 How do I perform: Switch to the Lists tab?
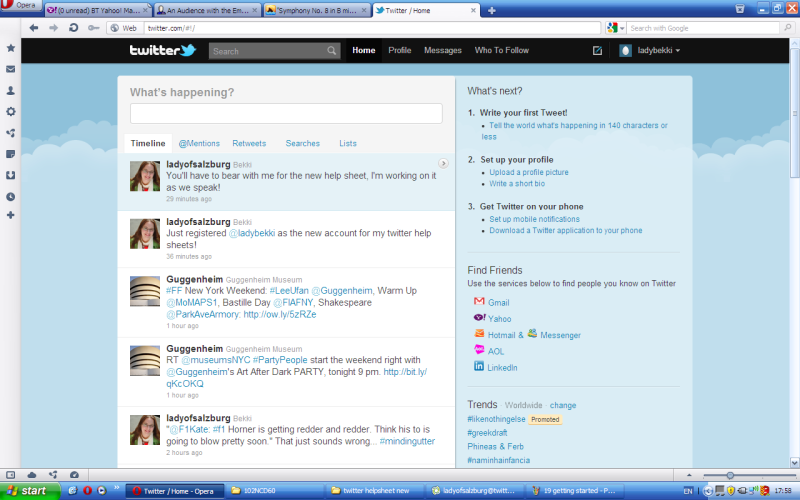[348, 143]
